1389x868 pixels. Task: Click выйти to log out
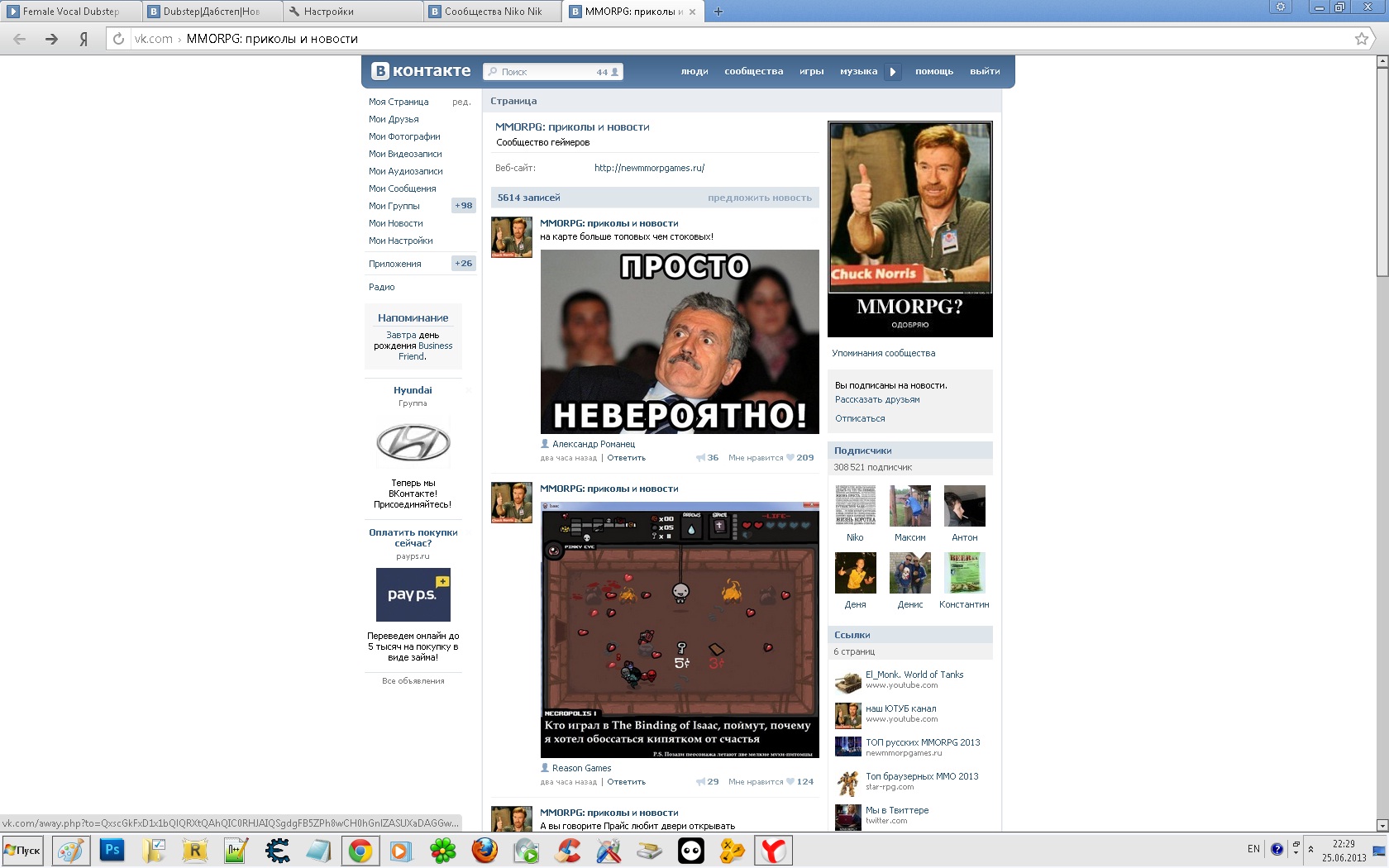point(985,72)
